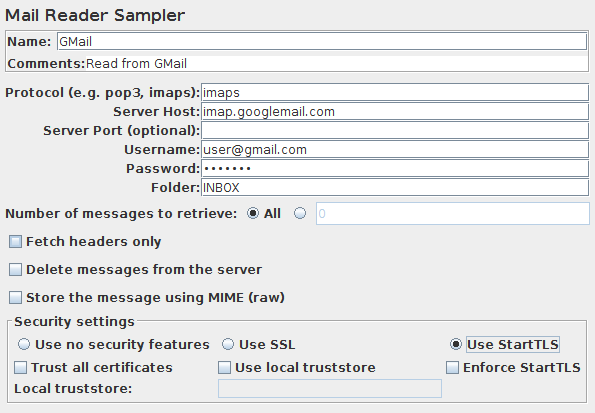Screen dimensions: 595x413
Task: Enable Fetch headers only checkbox
Action: tap(15, 242)
